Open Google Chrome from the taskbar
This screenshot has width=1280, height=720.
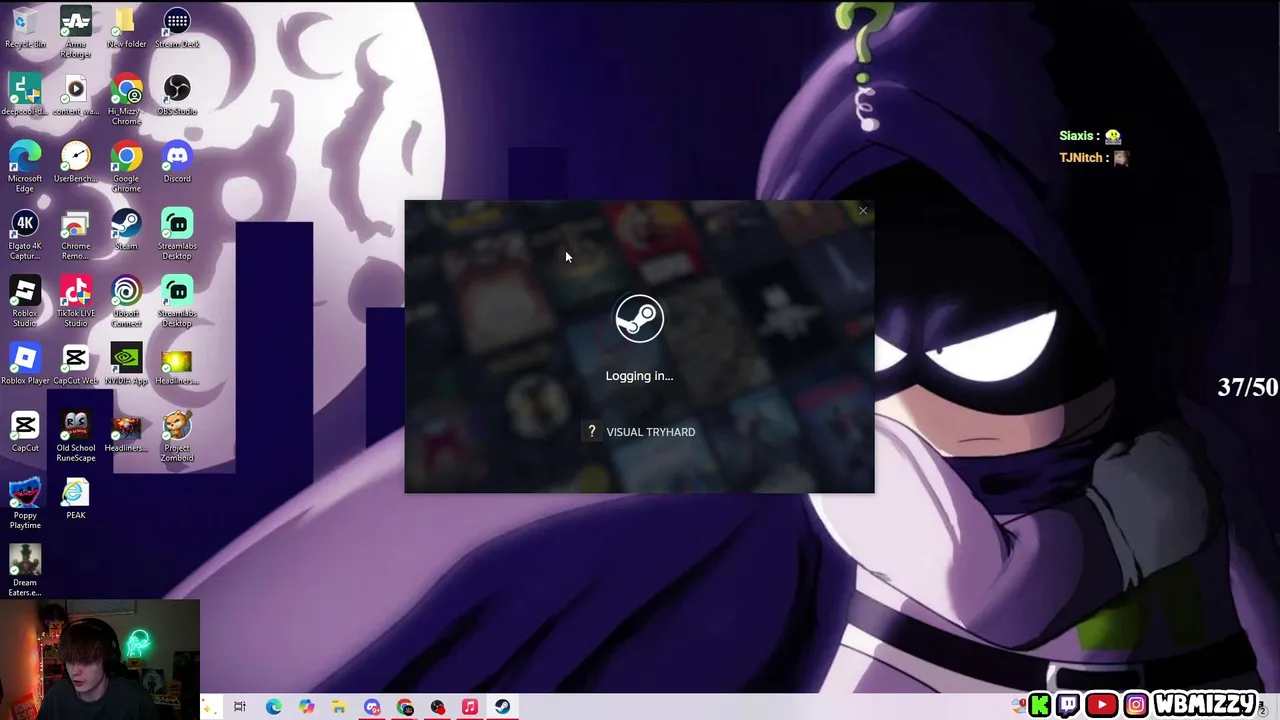point(405,707)
